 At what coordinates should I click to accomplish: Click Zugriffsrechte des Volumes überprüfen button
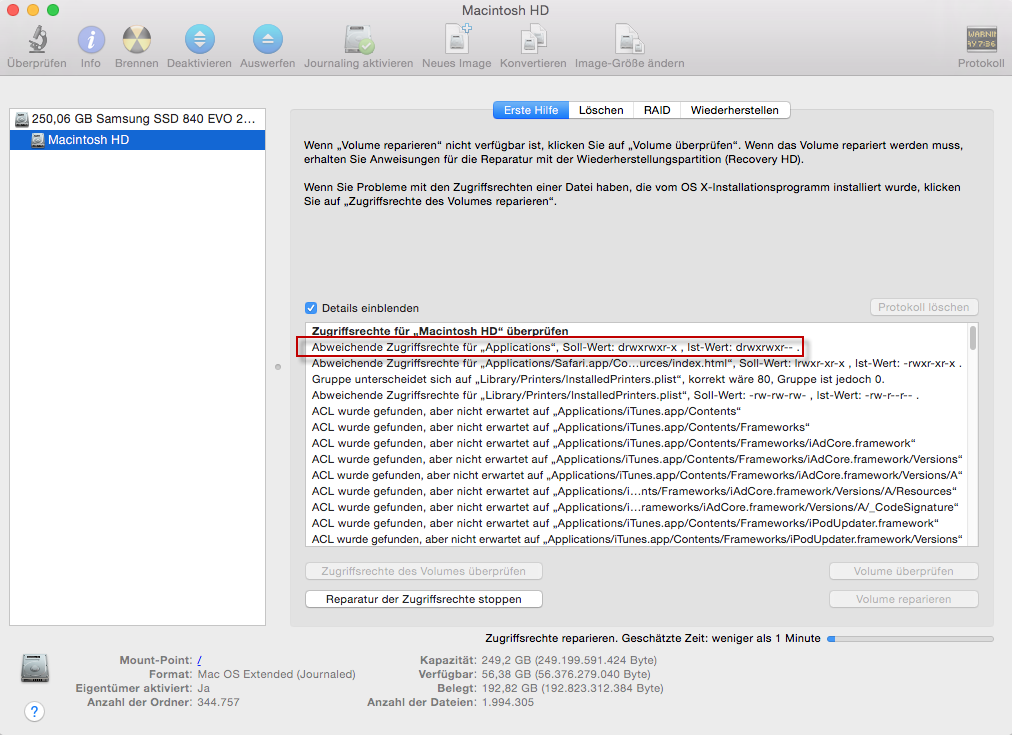tap(423, 571)
